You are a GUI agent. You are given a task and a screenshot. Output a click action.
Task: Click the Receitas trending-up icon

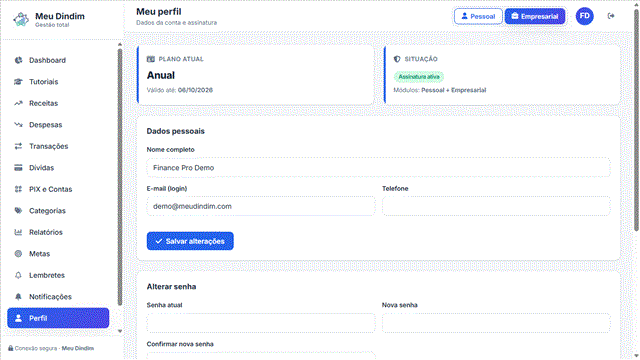point(18,103)
